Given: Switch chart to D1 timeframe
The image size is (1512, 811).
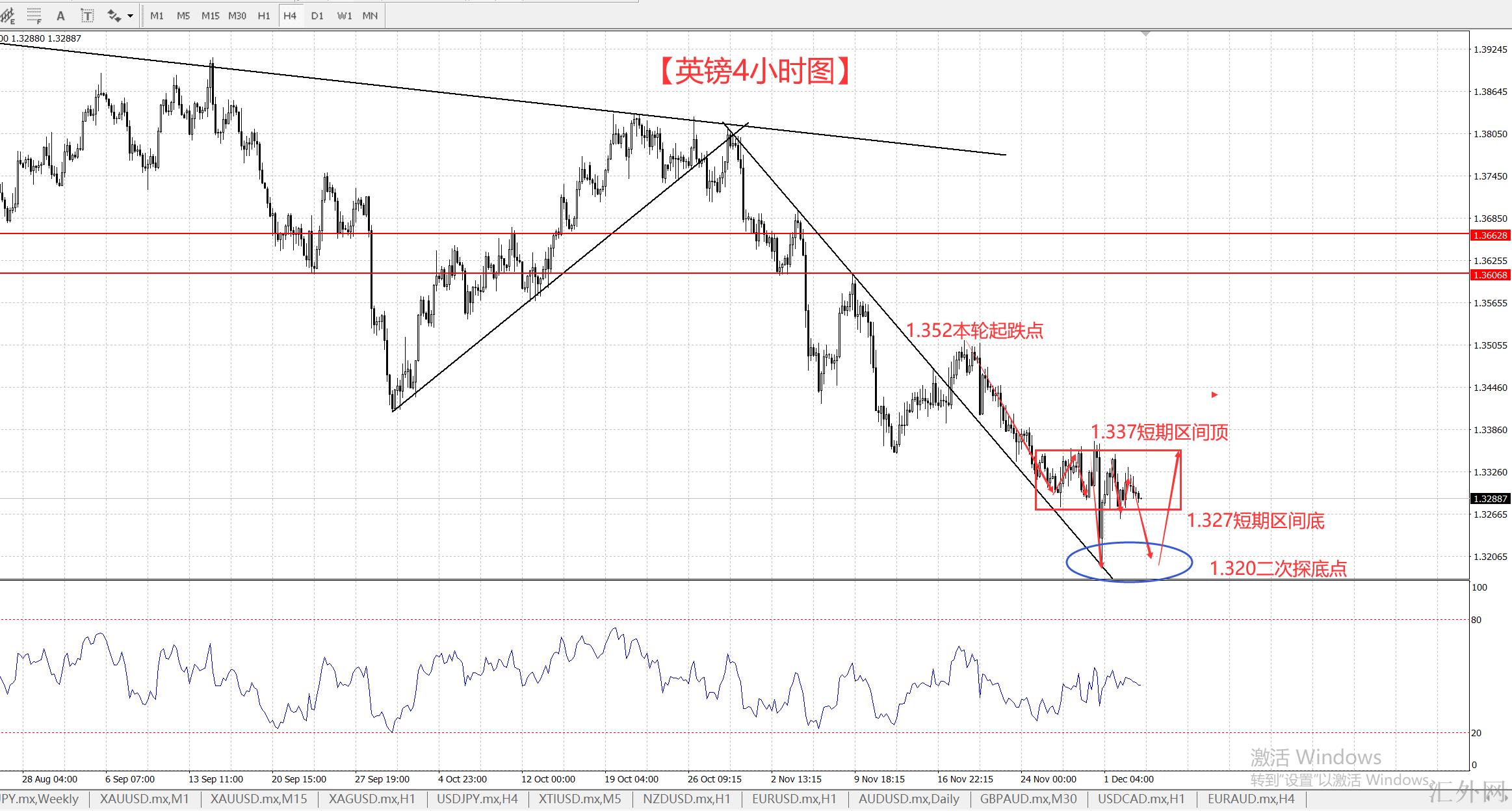Looking at the screenshot, I should tap(317, 16).
